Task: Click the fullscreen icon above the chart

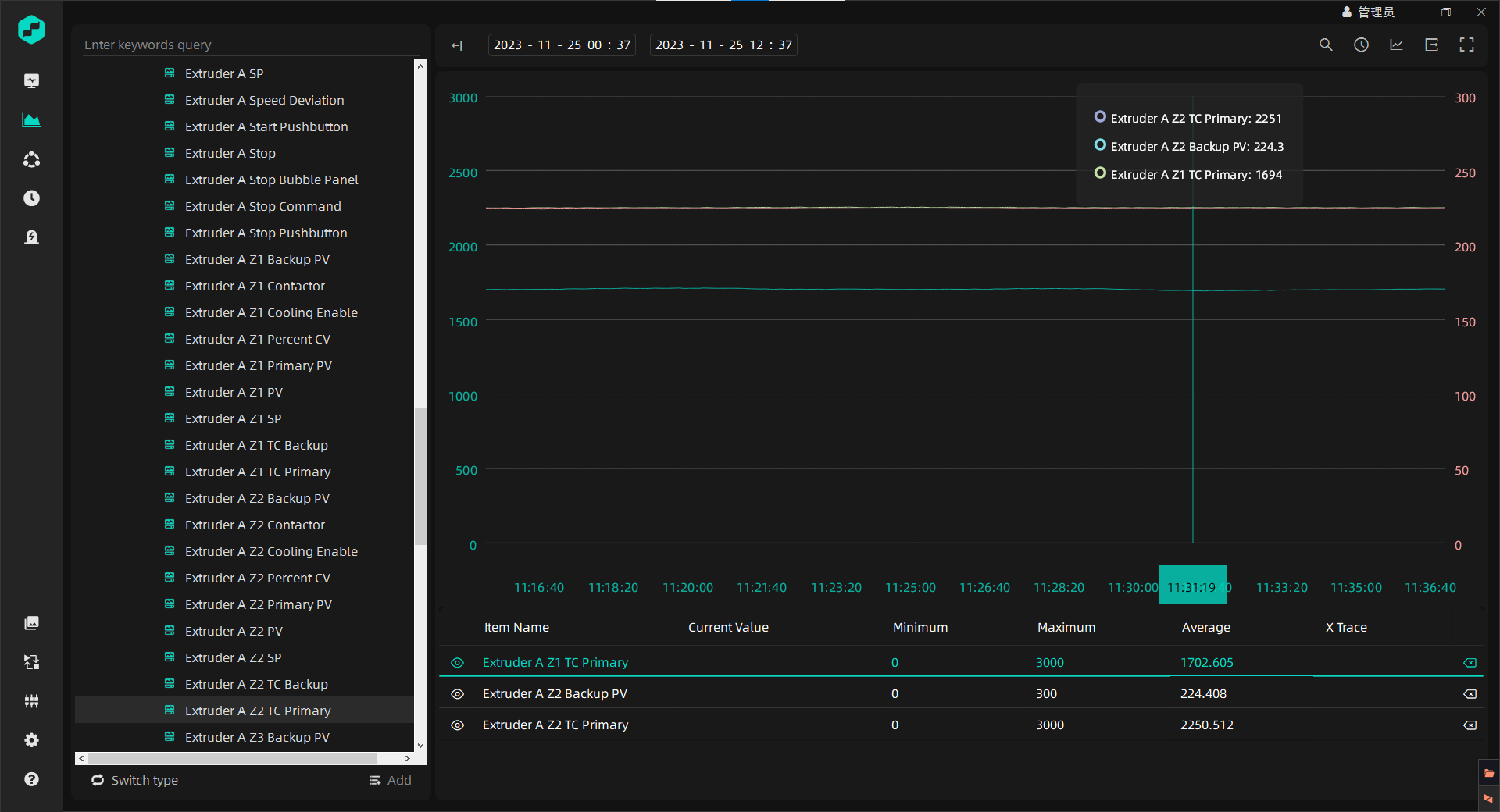Action: point(1466,45)
